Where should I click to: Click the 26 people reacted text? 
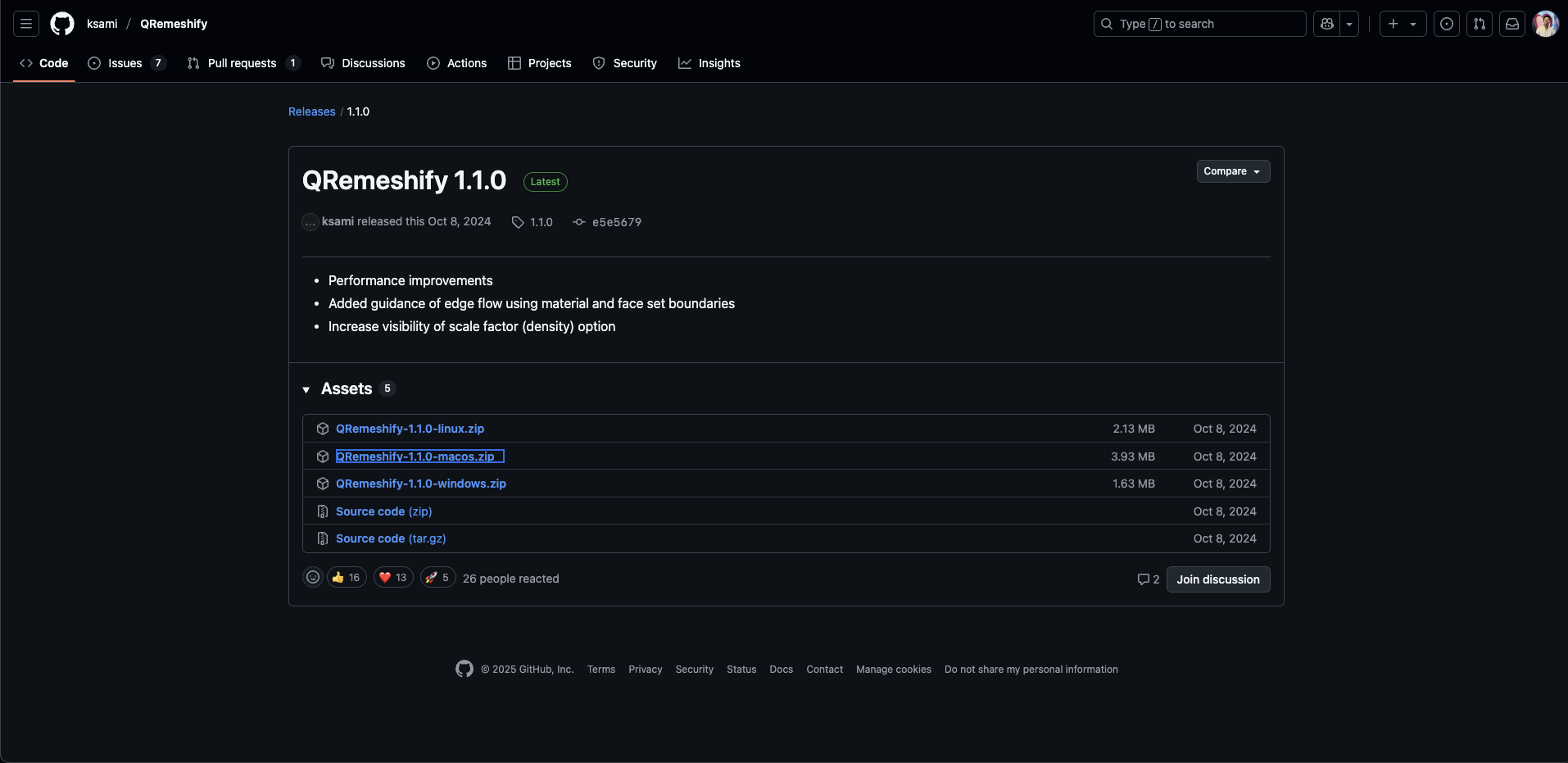511,579
